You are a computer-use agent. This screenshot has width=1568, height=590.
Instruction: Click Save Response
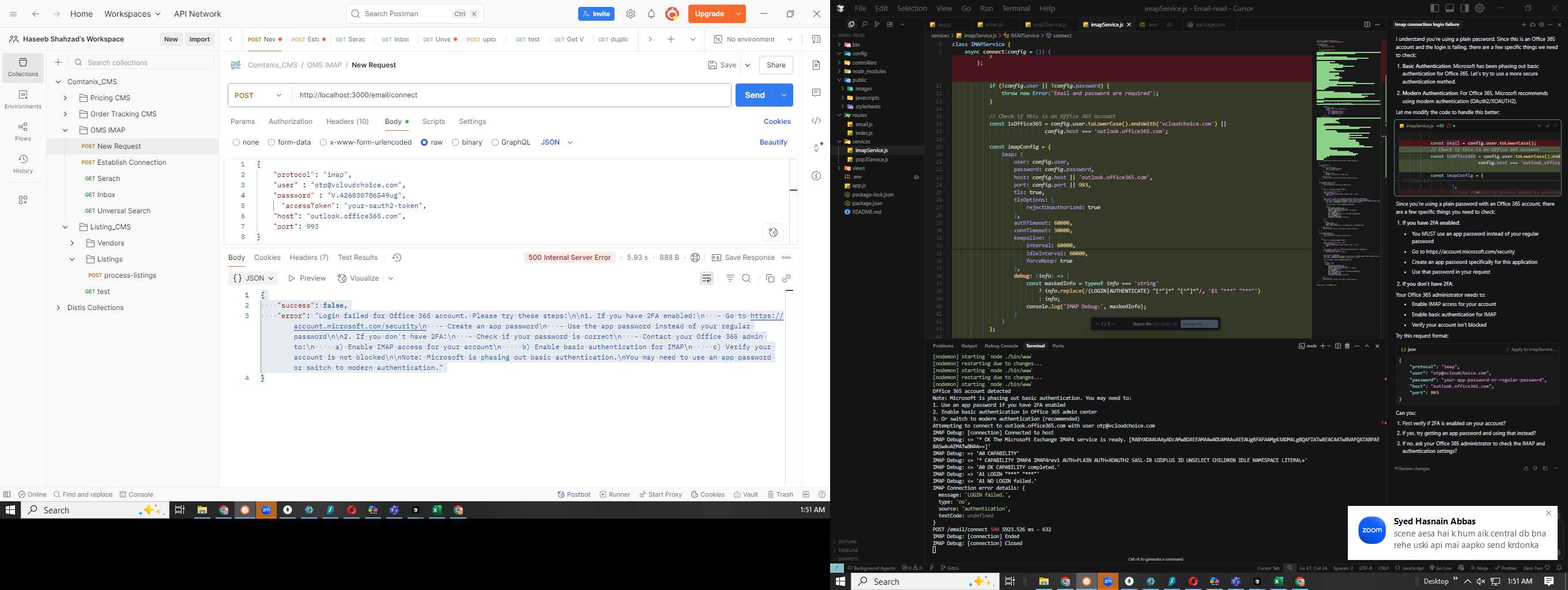743,258
